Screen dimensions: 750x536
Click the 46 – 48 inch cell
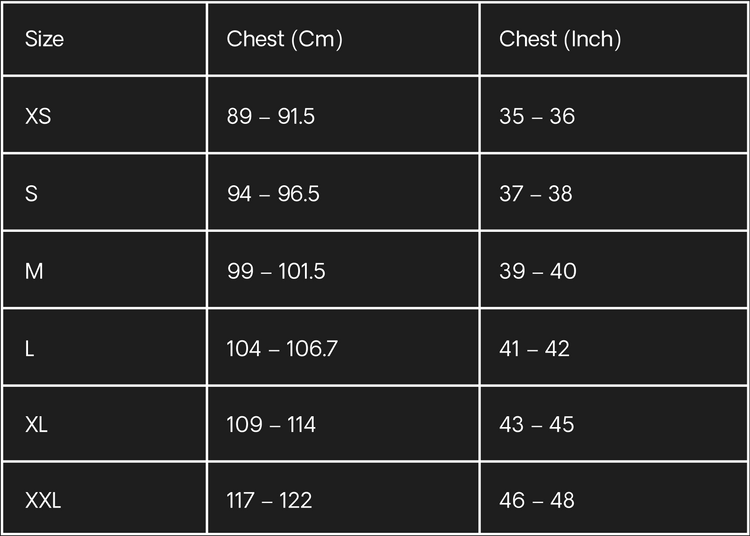[x=537, y=500]
